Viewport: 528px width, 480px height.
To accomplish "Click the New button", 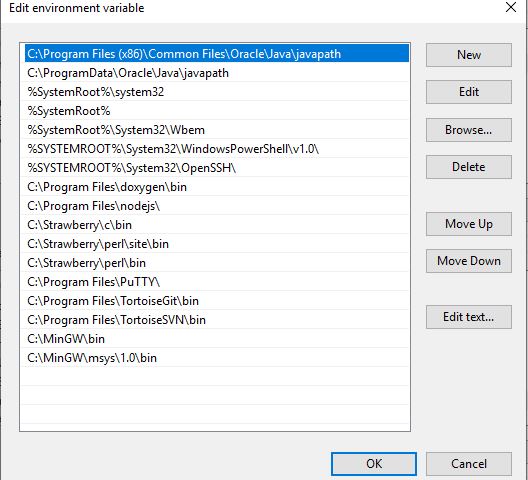I will point(469,55).
